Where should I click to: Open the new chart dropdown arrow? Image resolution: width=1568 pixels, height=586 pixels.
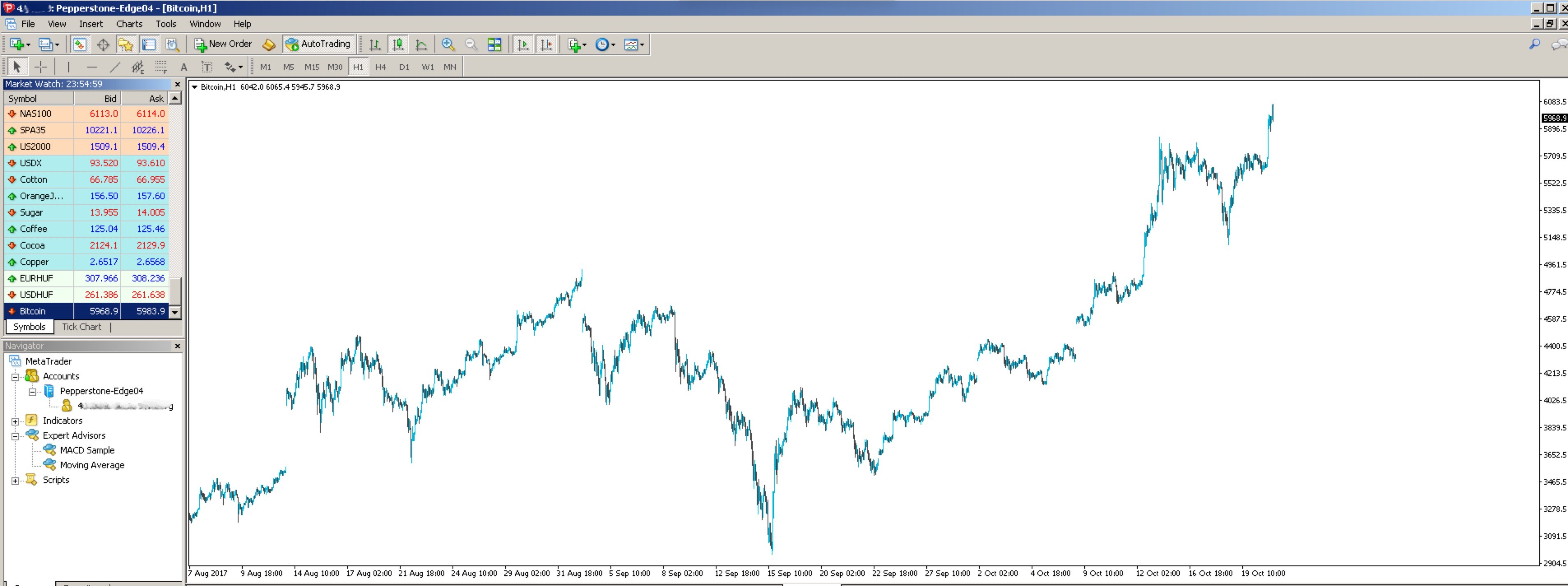click(x=28, y=44)
